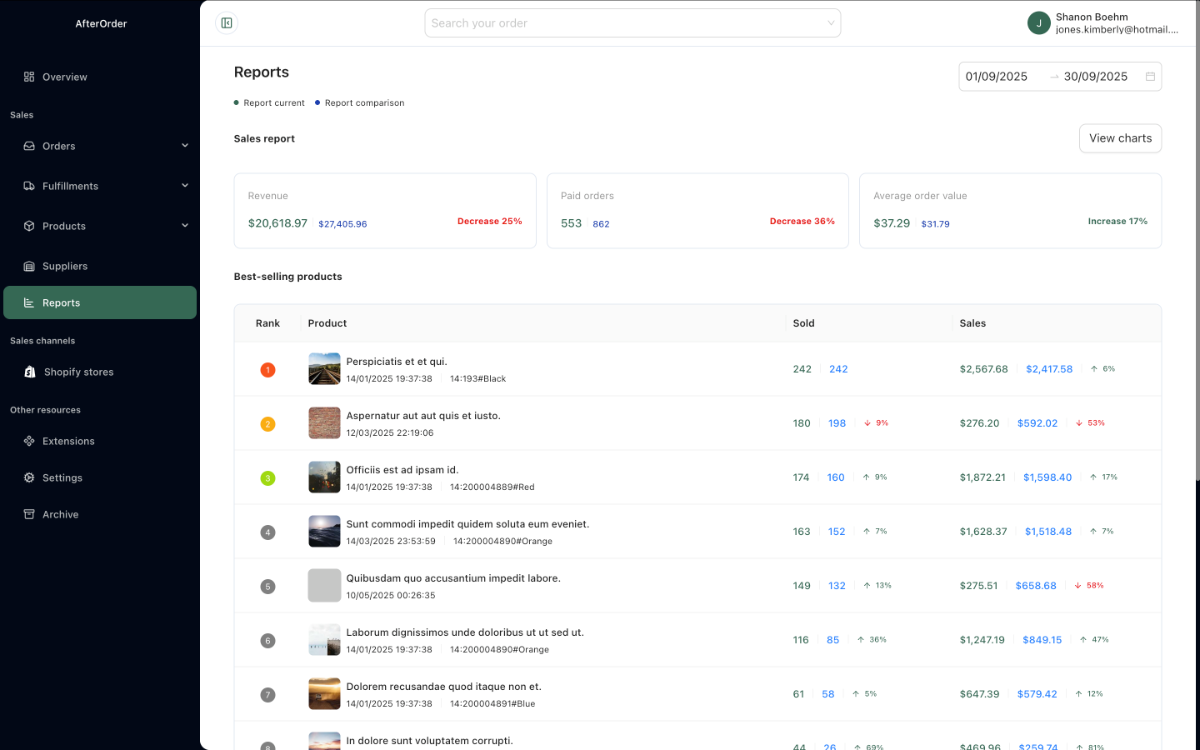Screen dimensions: 1200x750
Task: Click product name Officiis est ad ipsam id
Action: coord(402,470)
